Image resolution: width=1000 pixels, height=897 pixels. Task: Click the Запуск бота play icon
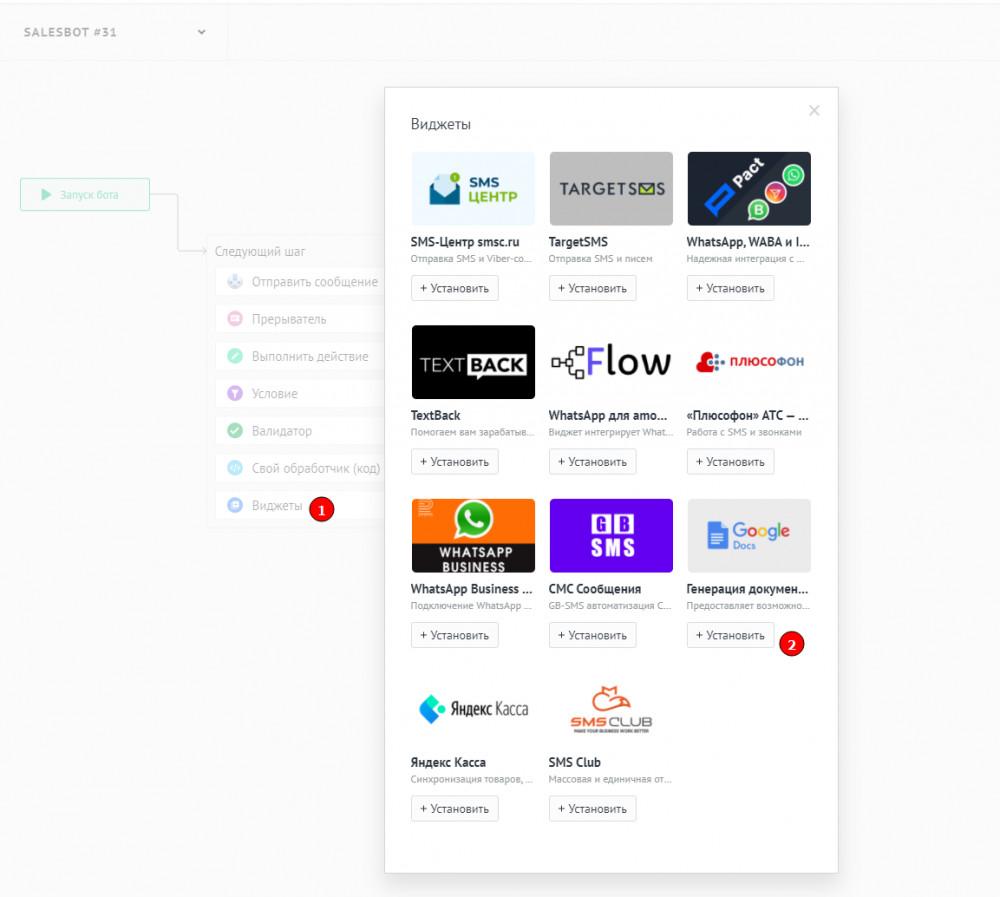click(x=46, y=195)
